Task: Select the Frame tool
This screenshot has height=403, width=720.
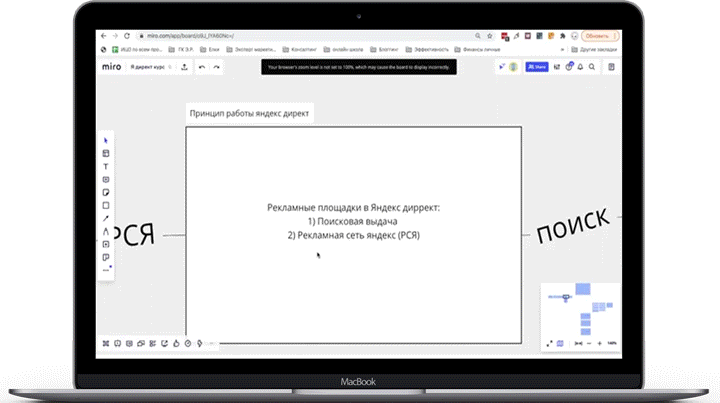Action: point(106,244)
